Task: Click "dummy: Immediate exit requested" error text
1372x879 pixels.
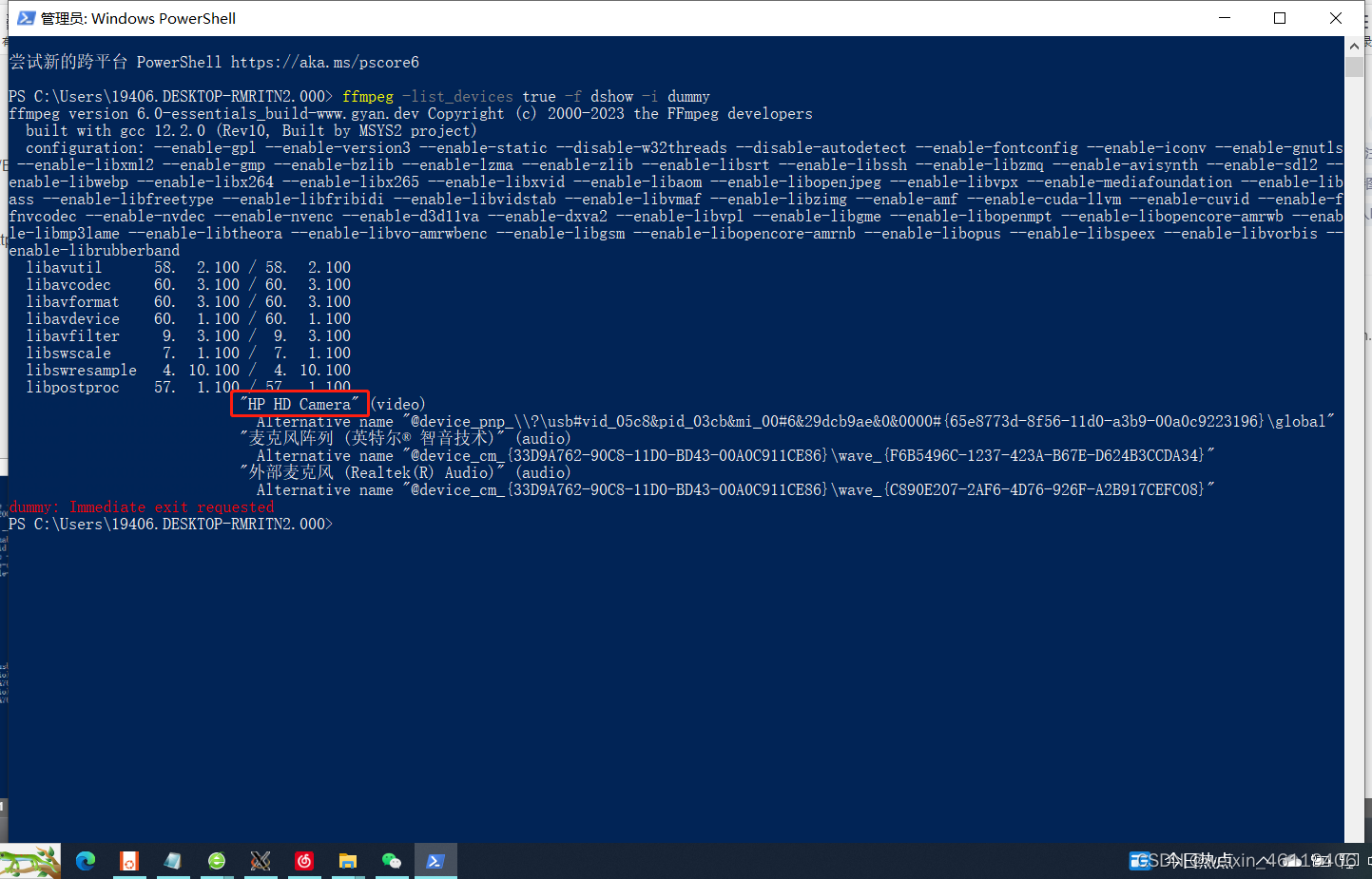Action: (x=142, y=507)
